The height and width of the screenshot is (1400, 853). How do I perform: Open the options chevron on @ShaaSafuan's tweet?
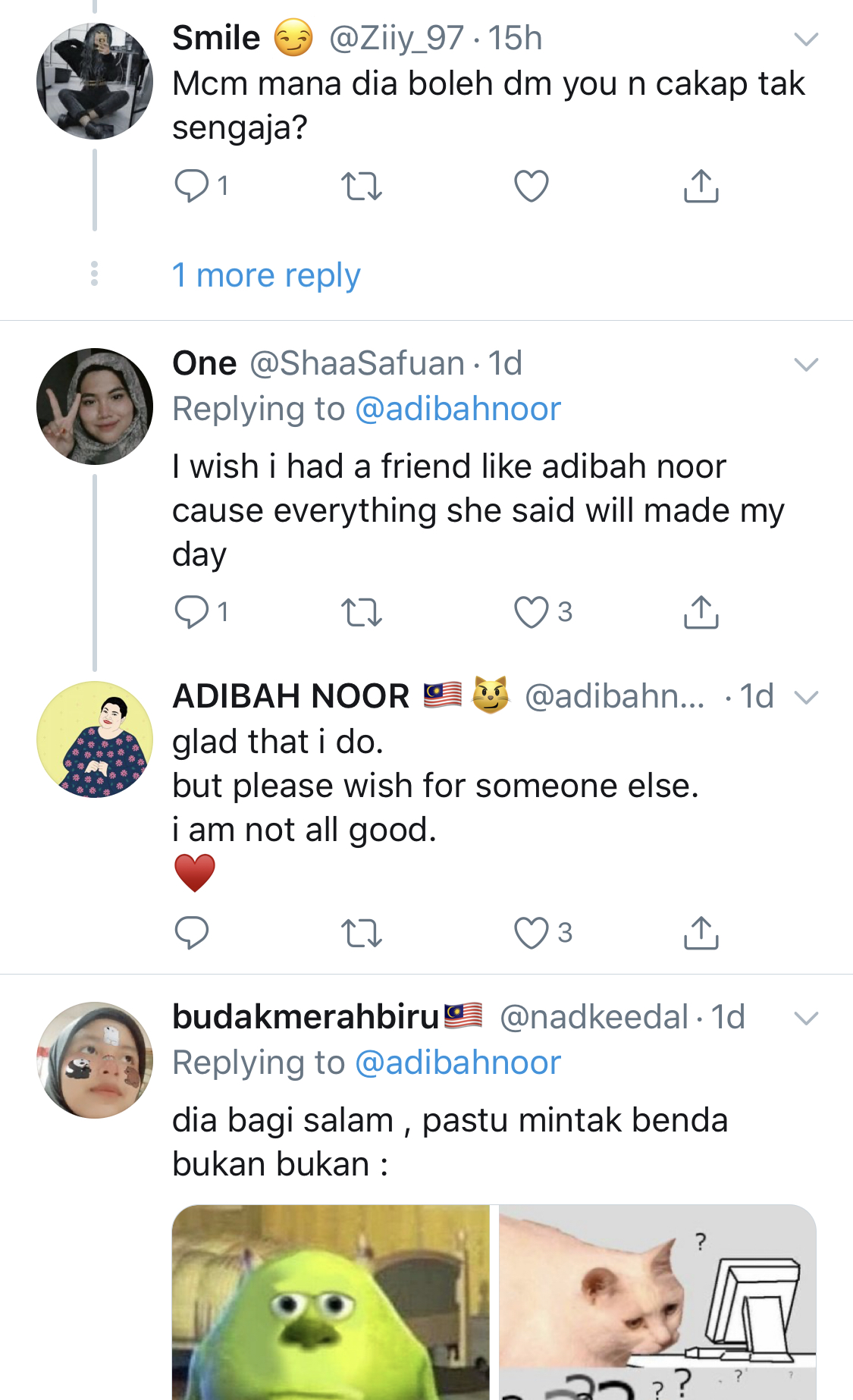pyautogui.click(x=806, y=364)
